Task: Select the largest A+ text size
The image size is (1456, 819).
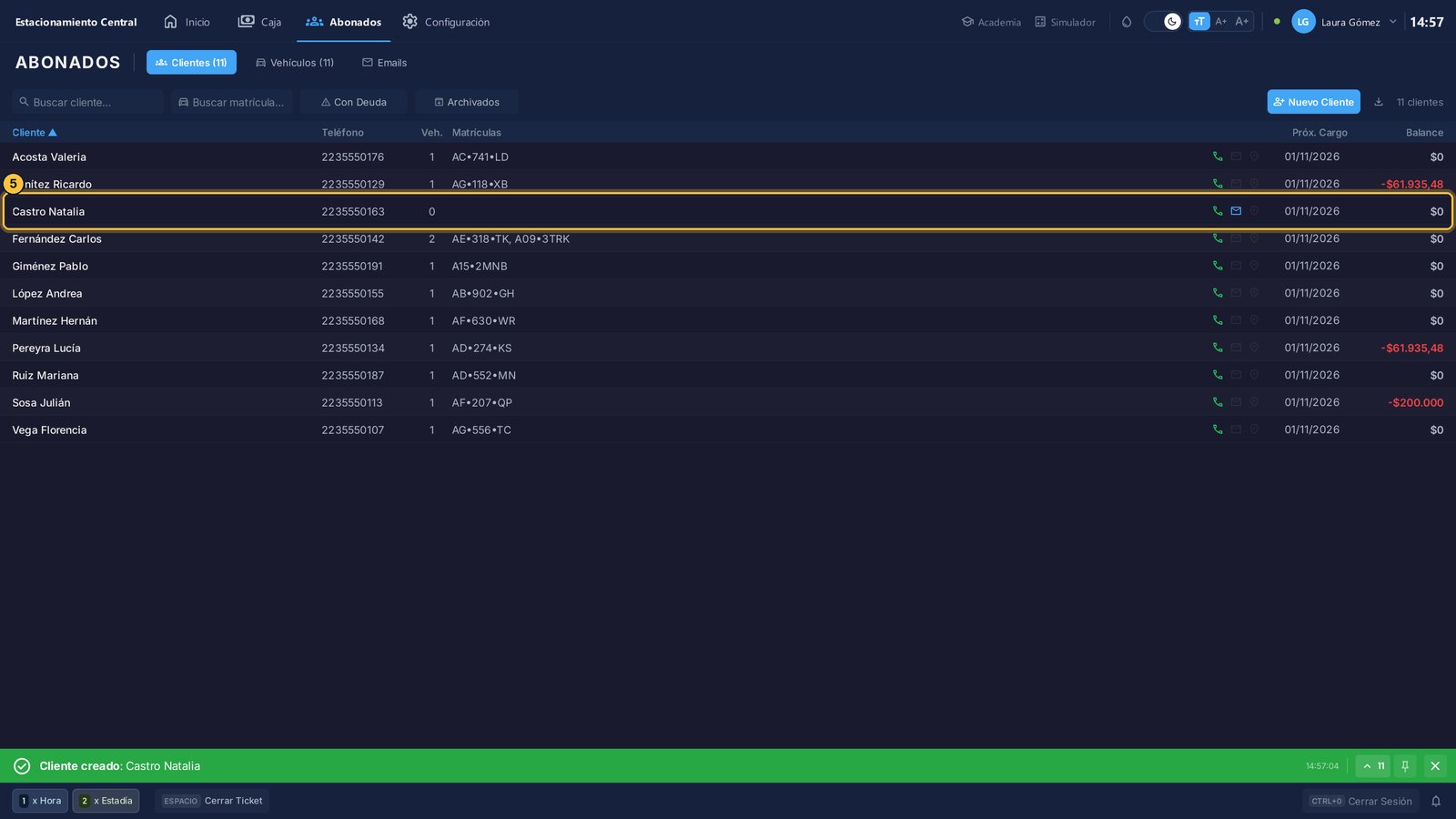Action: (x=1242, y=22)
